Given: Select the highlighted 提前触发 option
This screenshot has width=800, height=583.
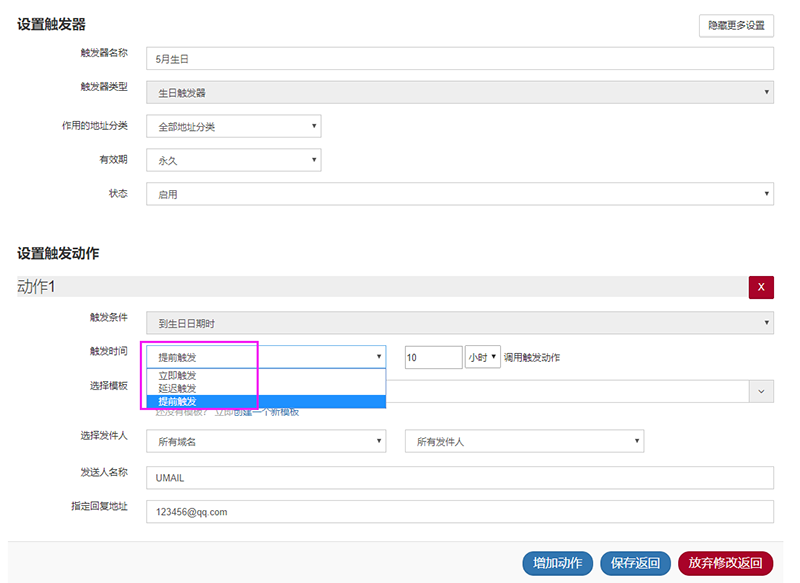Looking at the screenshot, I should (x=178, y=401).
